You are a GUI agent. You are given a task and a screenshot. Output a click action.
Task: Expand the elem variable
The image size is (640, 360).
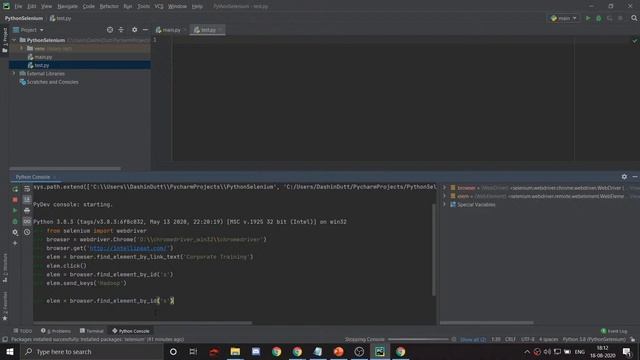(x=444, y=196)
